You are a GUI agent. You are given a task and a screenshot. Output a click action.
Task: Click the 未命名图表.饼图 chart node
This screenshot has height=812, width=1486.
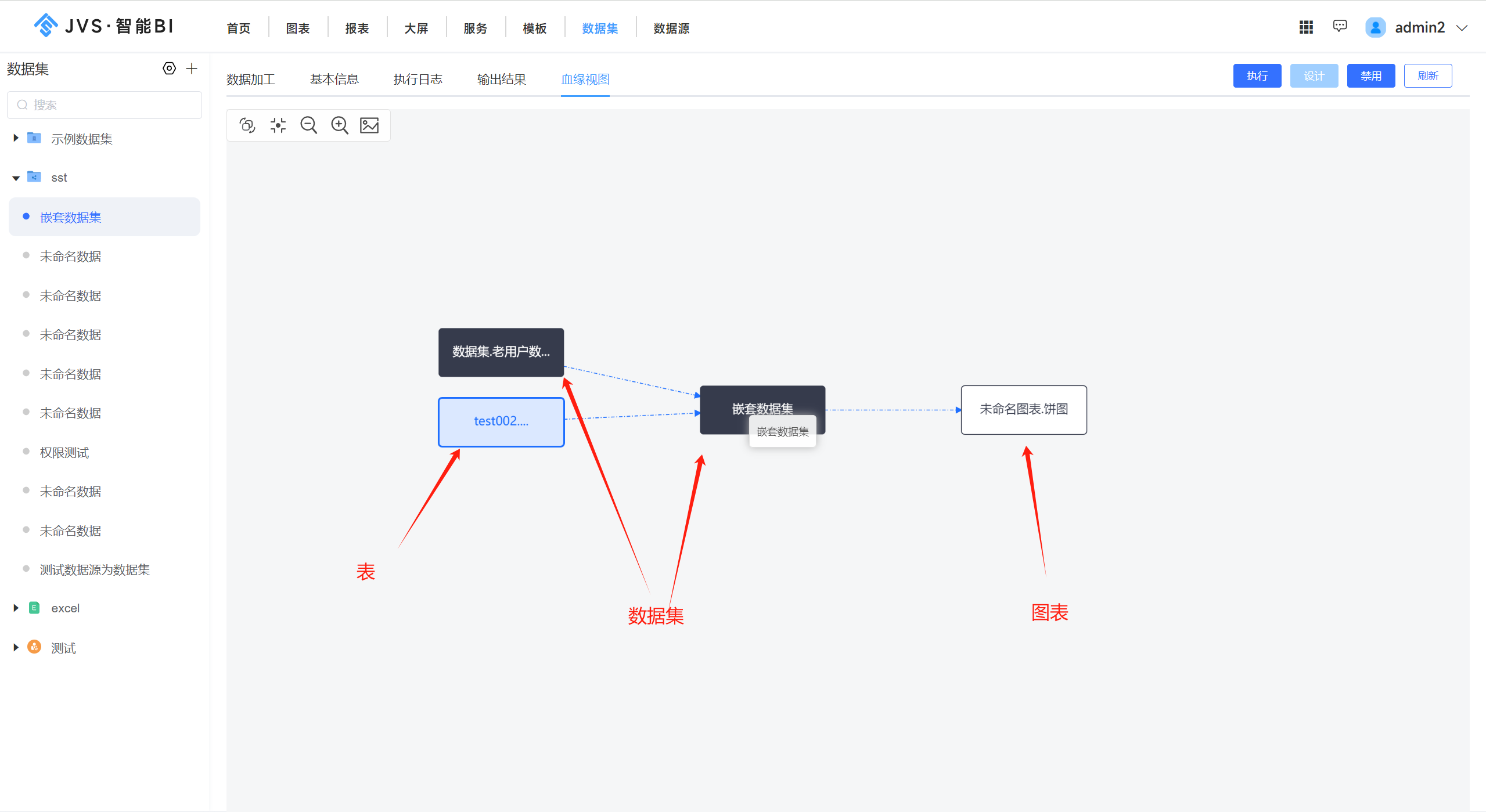point(1024,409)
